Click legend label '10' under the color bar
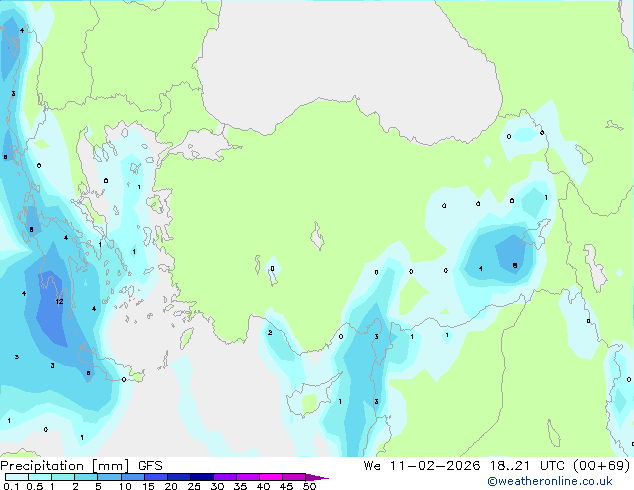Screen dimensions: 634x490 coord(125,486)
